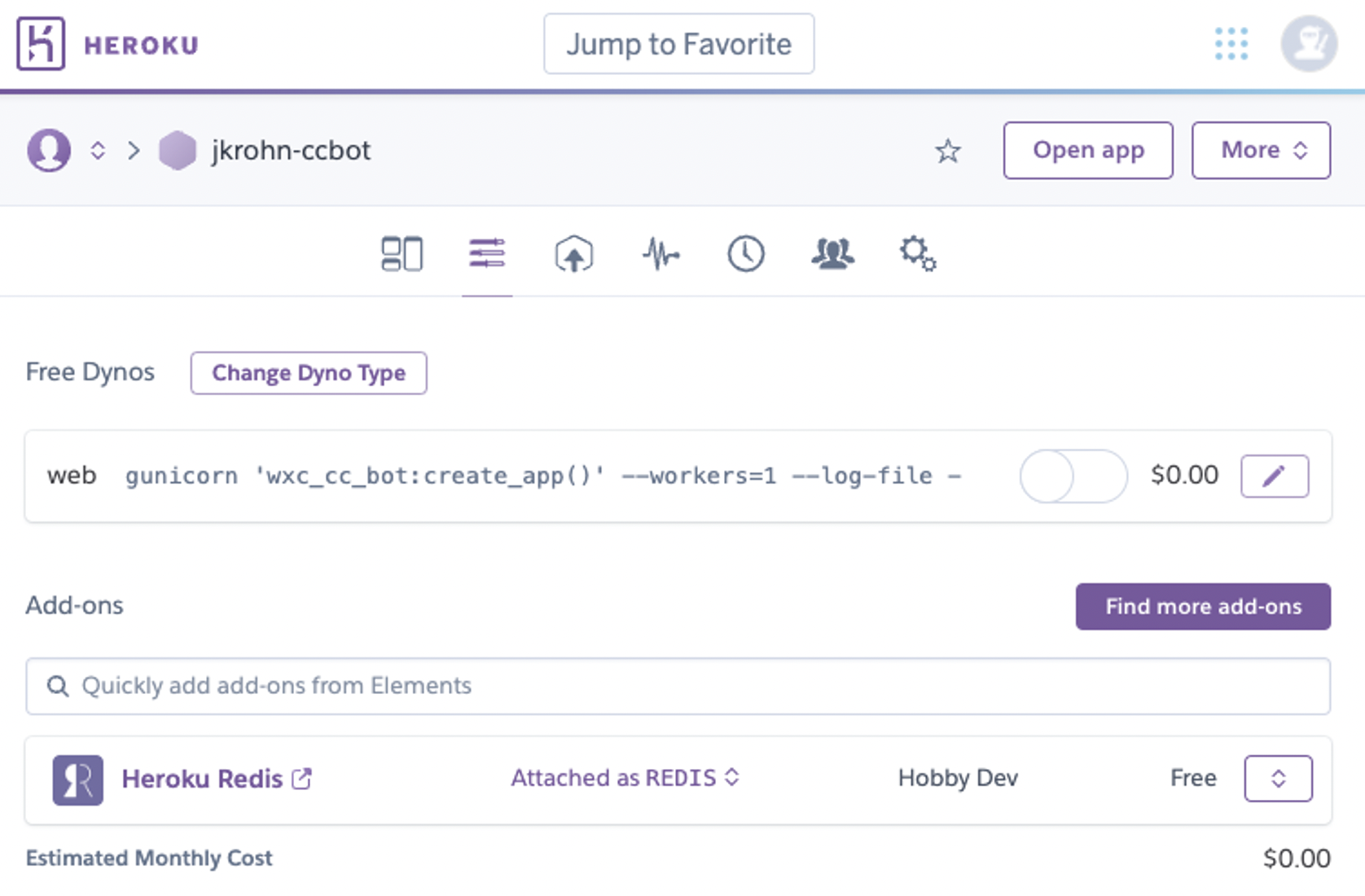Favorite the app with the star icon

click(x=947, y=151)
